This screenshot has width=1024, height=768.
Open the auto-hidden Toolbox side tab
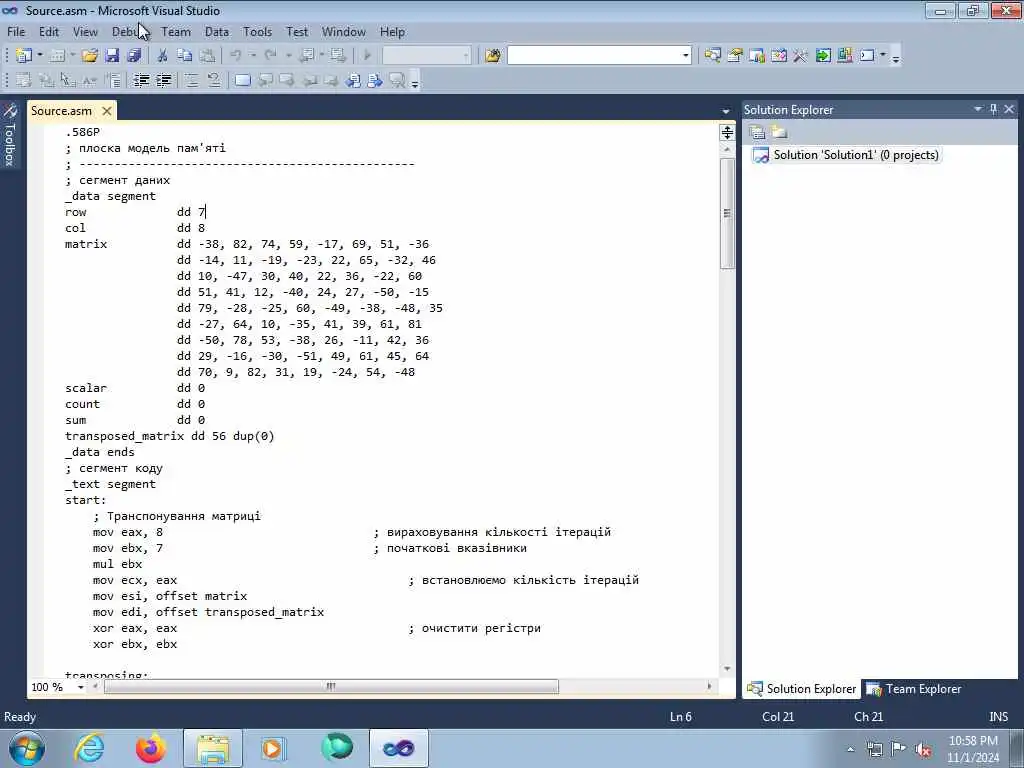coord(9,135)
